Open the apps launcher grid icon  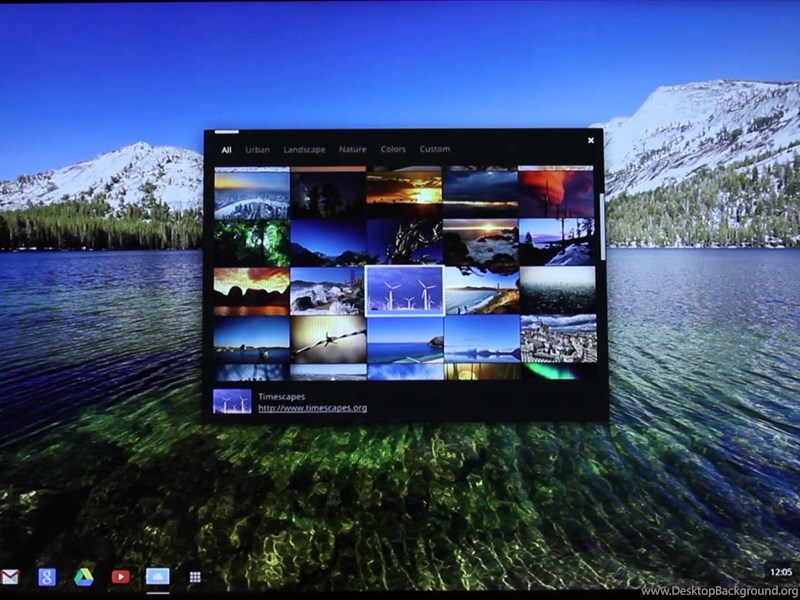[x=195, y=577]
